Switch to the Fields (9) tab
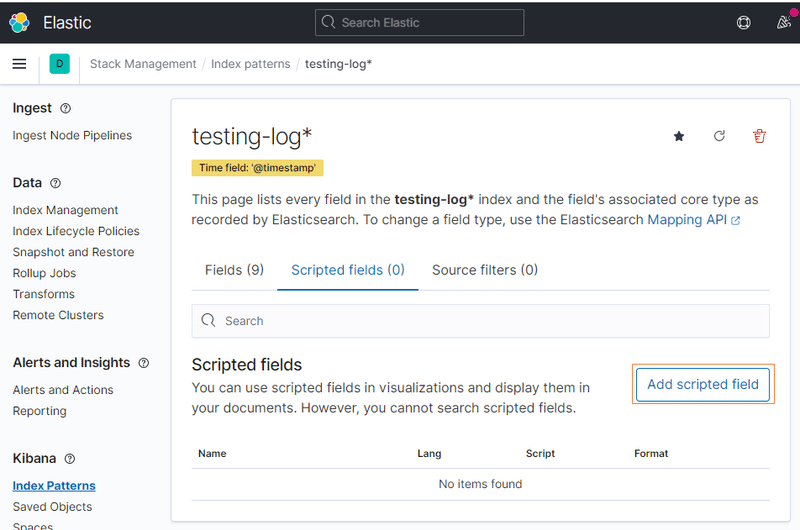Viewport: 800px width, 530px height. click(234, 270)
